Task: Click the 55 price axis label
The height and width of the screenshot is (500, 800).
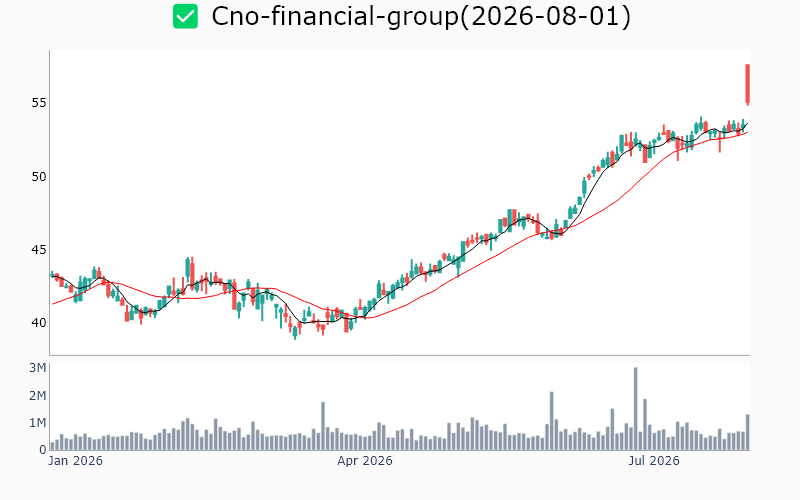Action: tap(39, 103)
